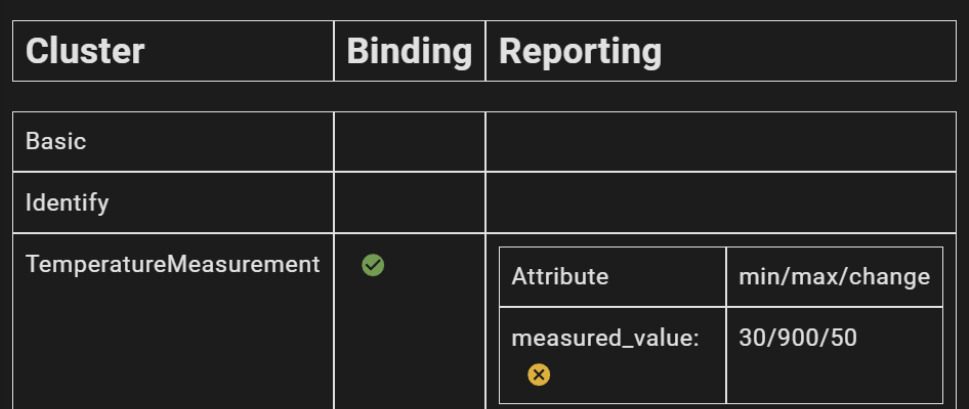Click the measured_value attribute label
This screenshot has height=409, width=969.
605,338
